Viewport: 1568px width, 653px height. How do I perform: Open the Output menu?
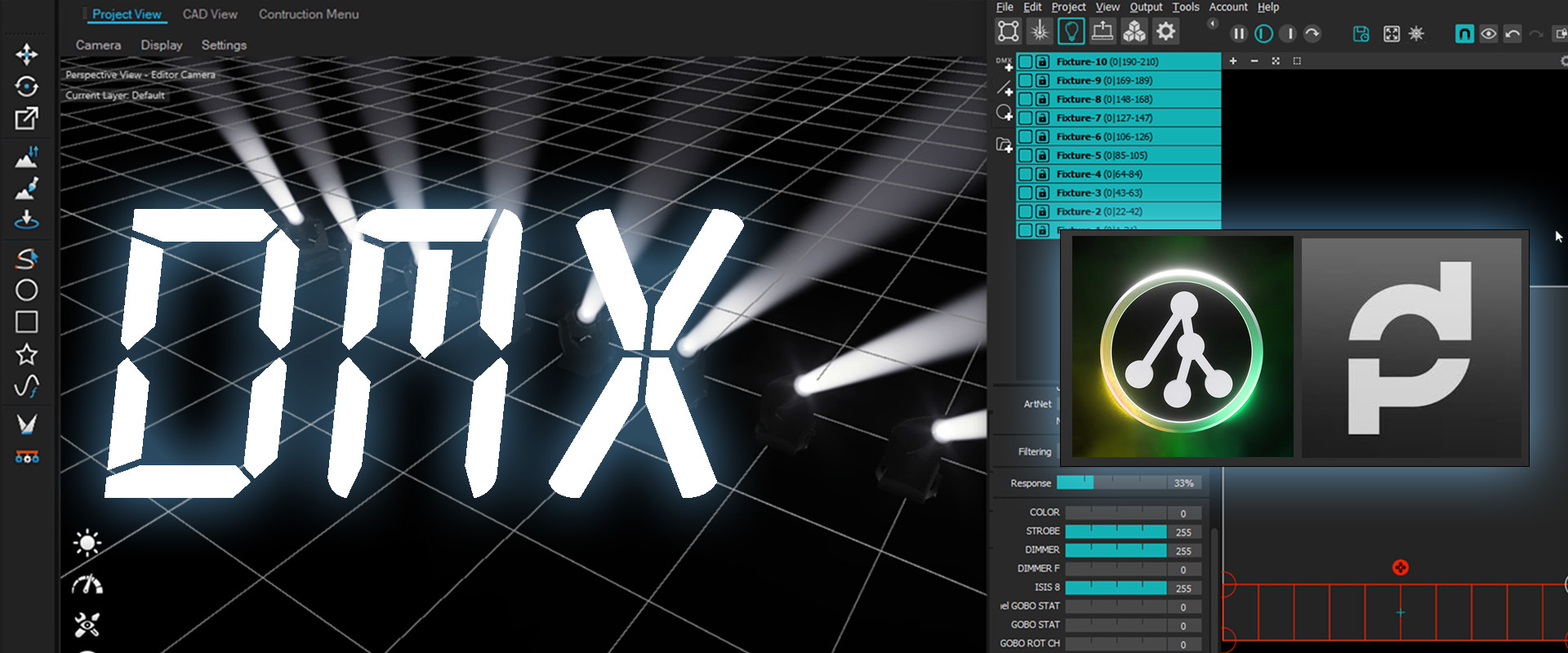pos(1145,7)
